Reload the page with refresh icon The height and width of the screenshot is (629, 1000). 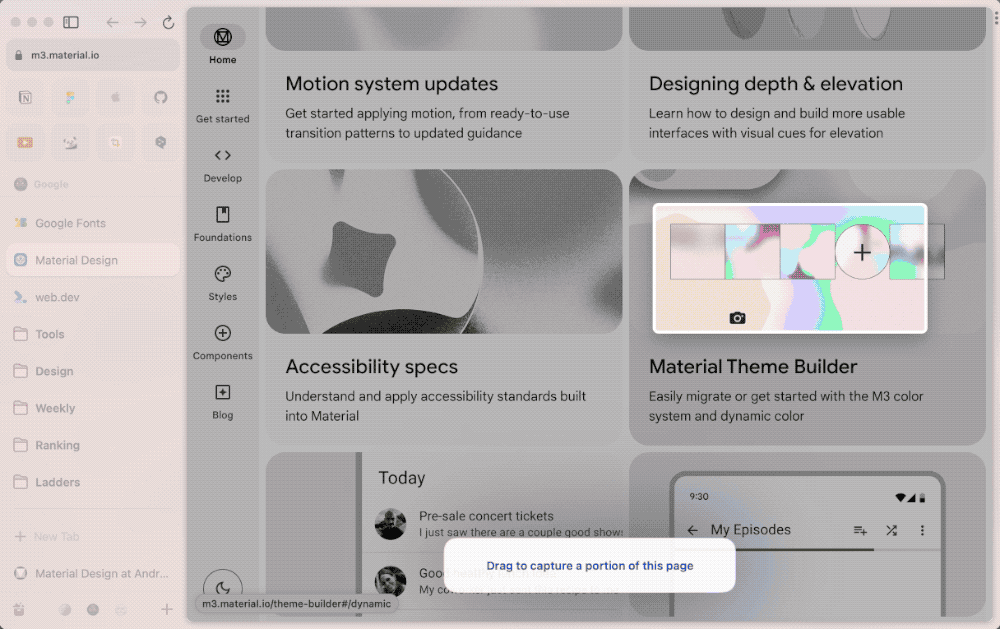168,22
